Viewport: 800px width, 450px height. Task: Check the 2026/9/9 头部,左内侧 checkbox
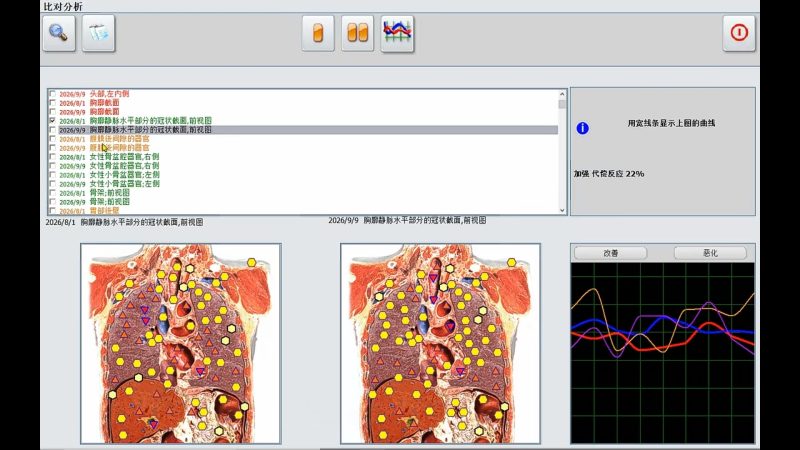pyautogui.click(x=53, y=94)
